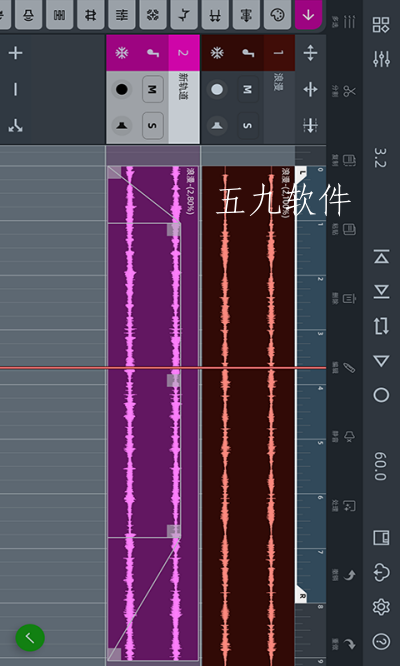
Task: Select the scissors split tool
Action: tap(349, 90)
